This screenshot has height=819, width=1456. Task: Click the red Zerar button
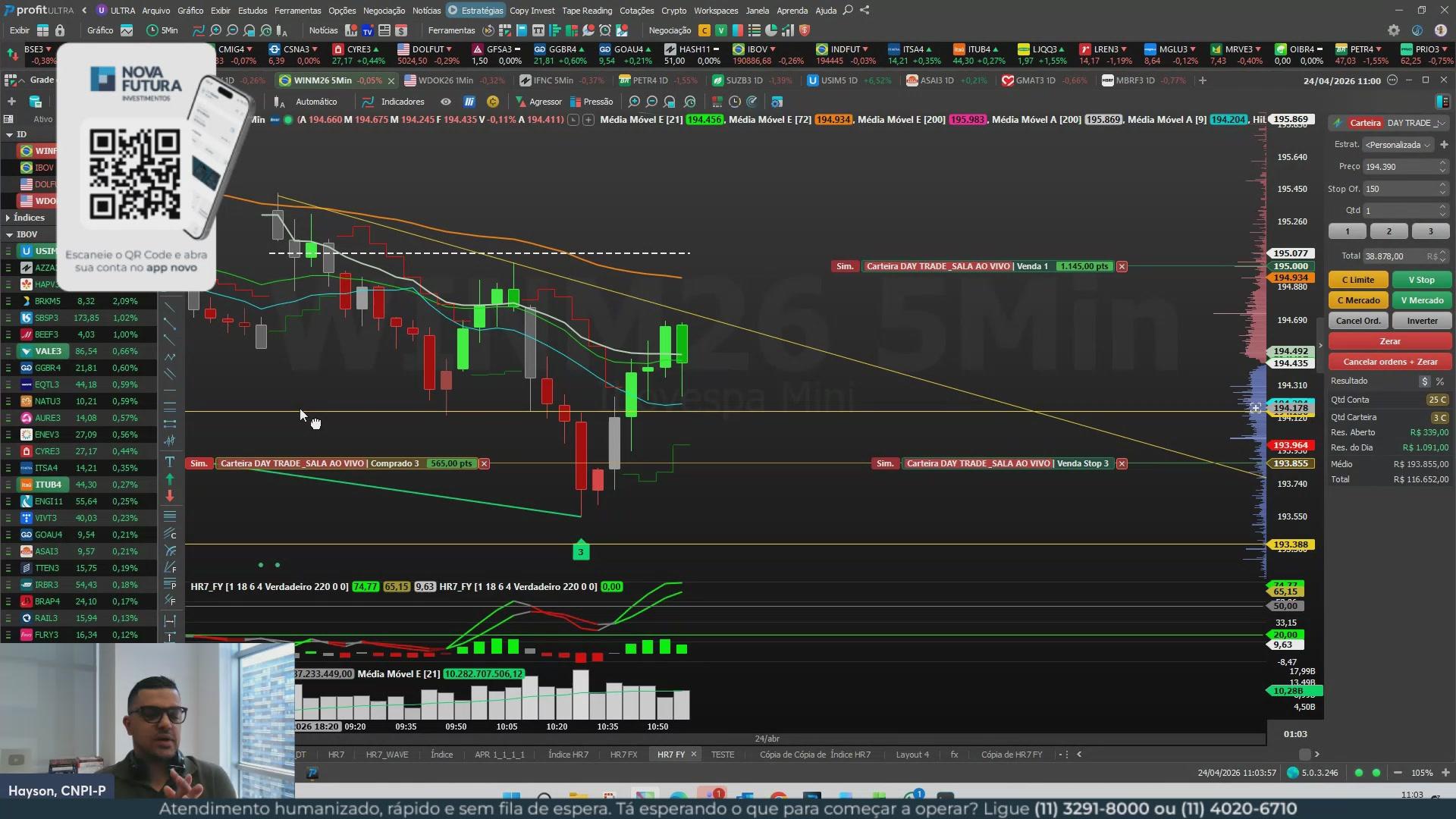pos(1389,341)
